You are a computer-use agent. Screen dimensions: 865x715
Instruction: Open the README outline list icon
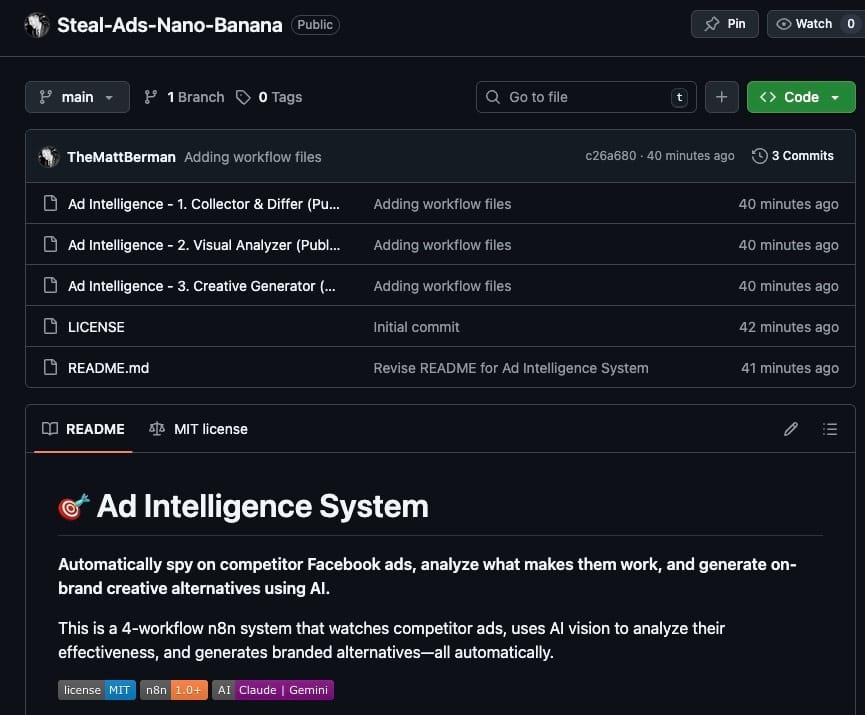[830, 429]
